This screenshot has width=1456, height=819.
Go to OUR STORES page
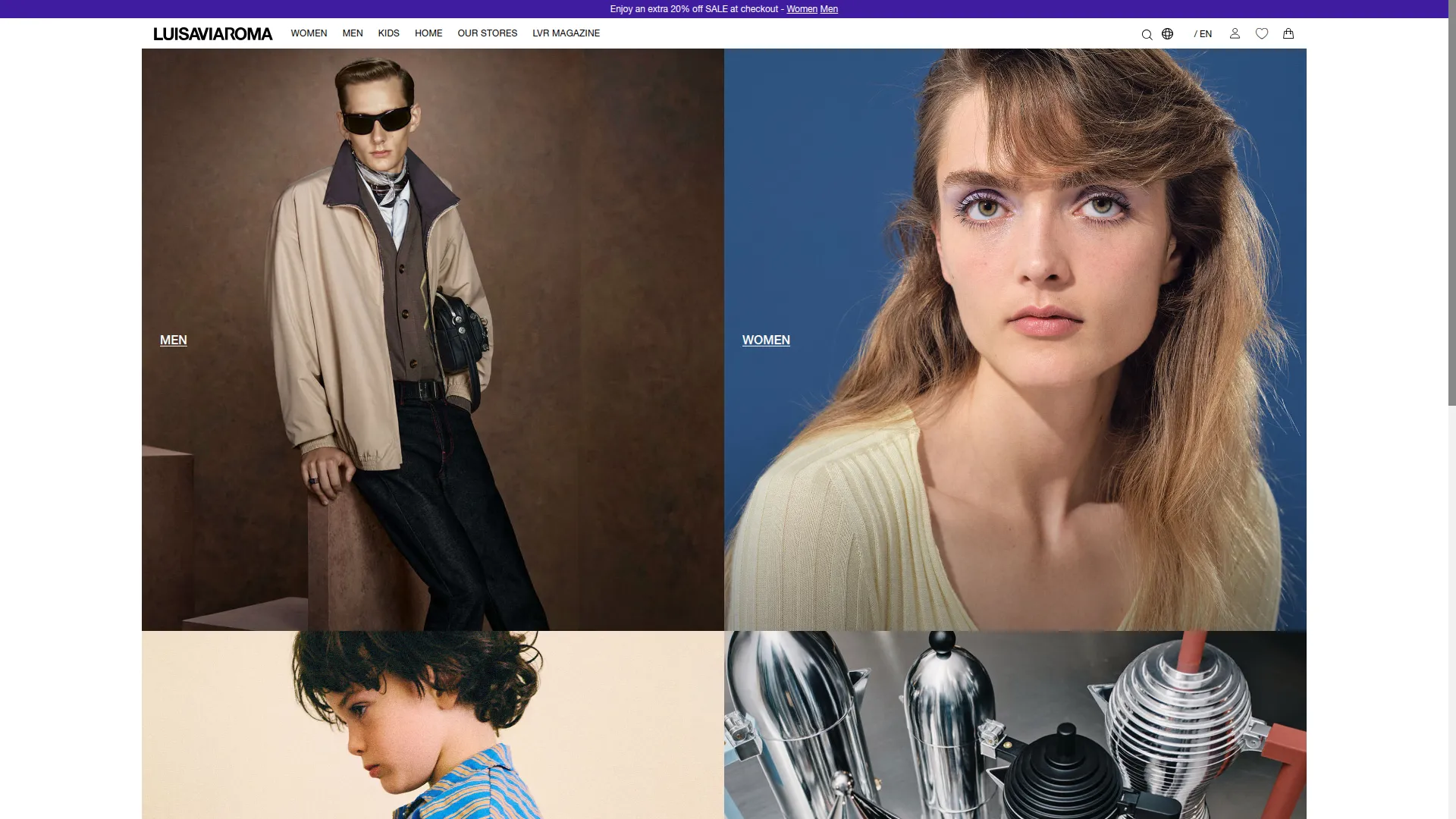(488, 33)
